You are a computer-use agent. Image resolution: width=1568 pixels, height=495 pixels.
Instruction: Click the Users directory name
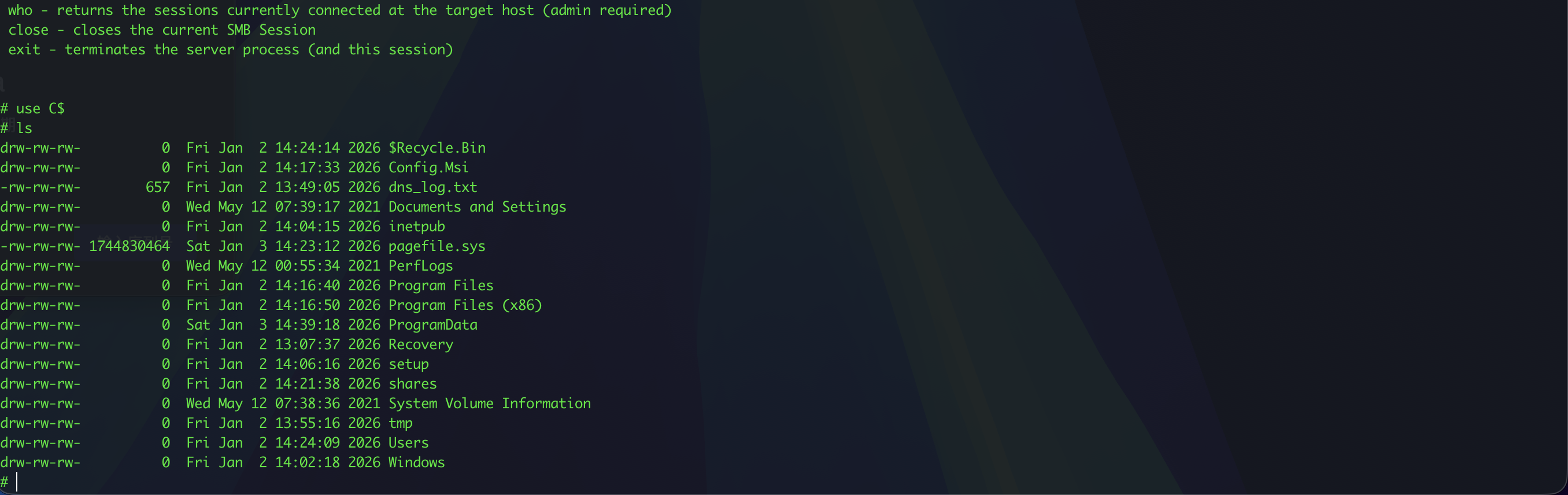[x=408, y=444]
